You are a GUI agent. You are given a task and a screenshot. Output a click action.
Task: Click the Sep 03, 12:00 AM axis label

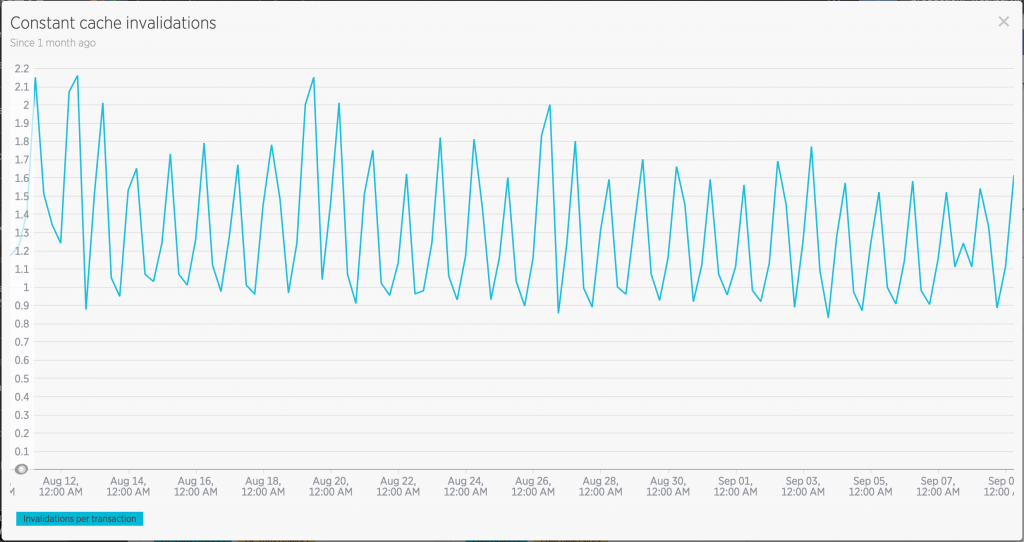(803, 486)
